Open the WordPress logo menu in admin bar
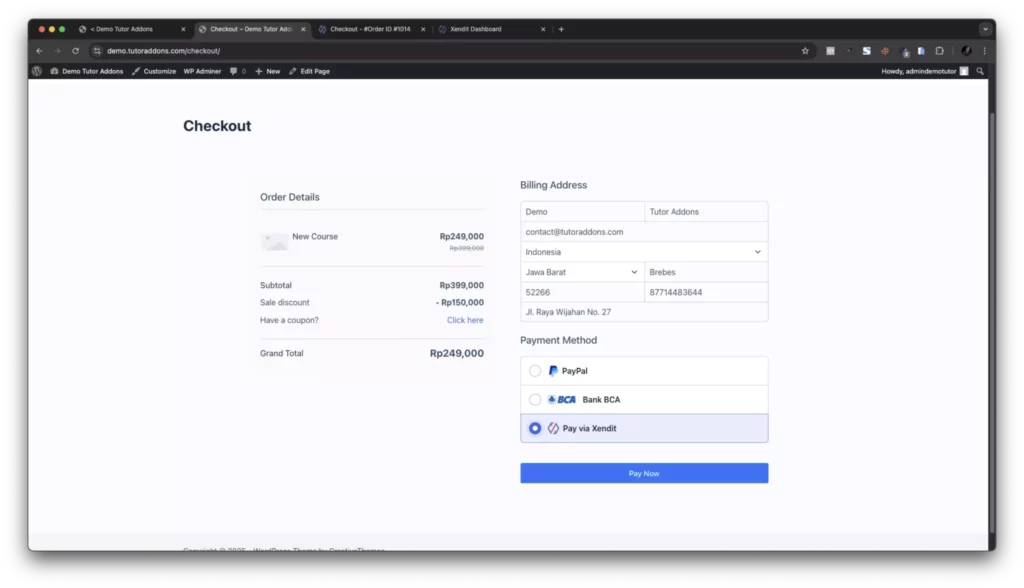The height and width of the screenshot is (588, 1024). [x=37, y=71]
